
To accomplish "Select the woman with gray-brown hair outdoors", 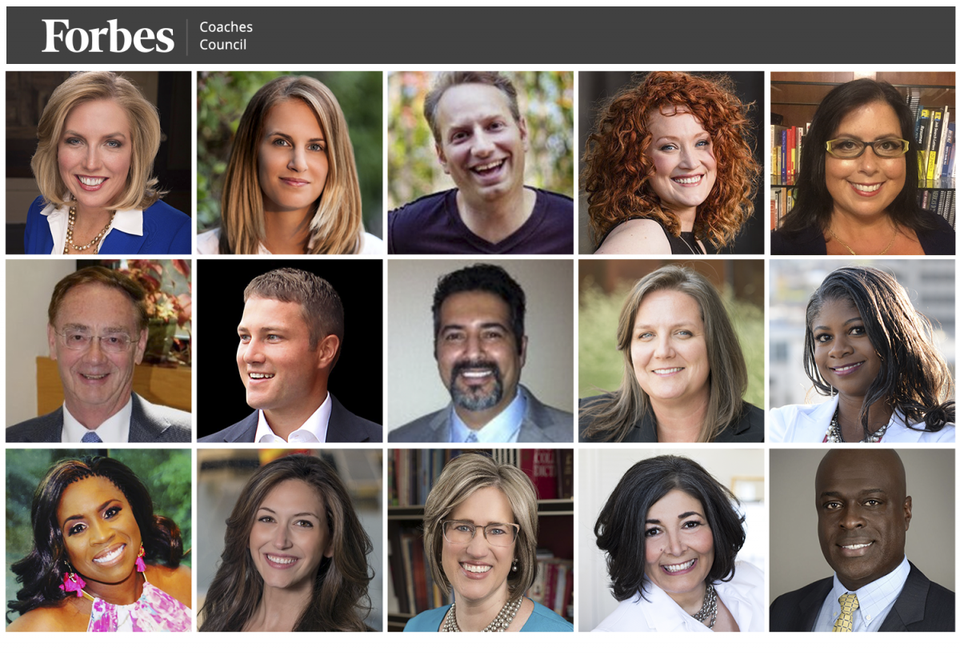I will 671,351.
